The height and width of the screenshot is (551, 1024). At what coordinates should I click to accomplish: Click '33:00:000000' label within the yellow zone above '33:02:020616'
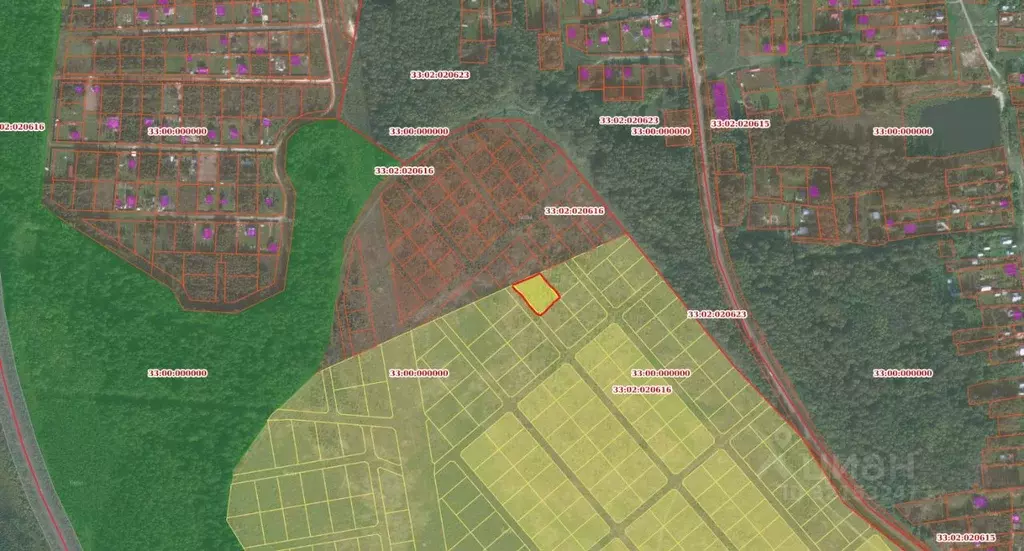tap(660, 373)
